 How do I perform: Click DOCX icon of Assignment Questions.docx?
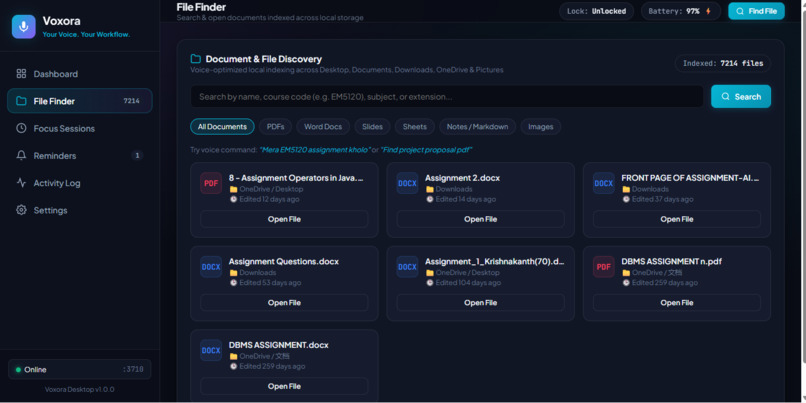[x=211, y=267]
